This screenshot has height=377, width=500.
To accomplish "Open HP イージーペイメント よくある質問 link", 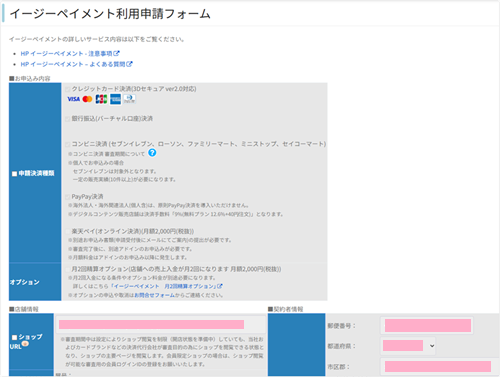I will [x=76, y=64].
